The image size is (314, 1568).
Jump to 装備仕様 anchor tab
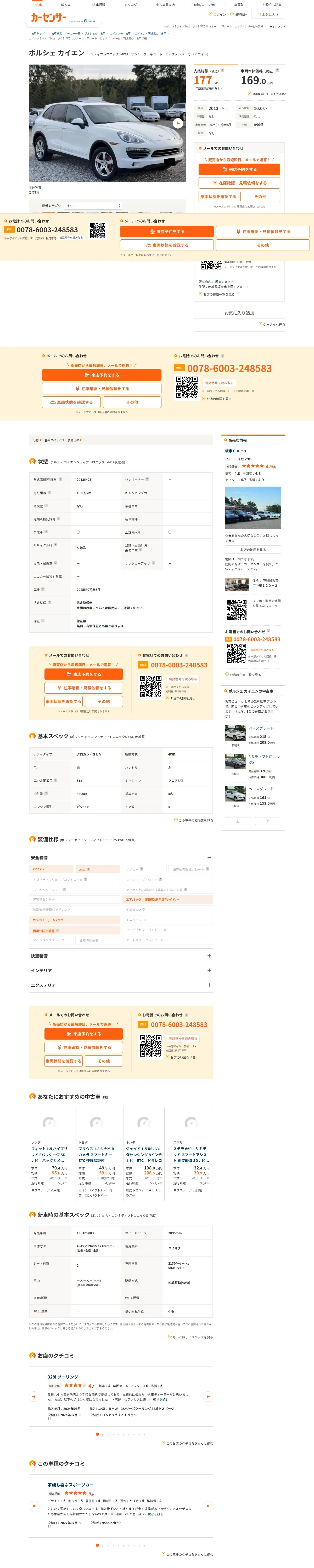click(x=74, y=440)
